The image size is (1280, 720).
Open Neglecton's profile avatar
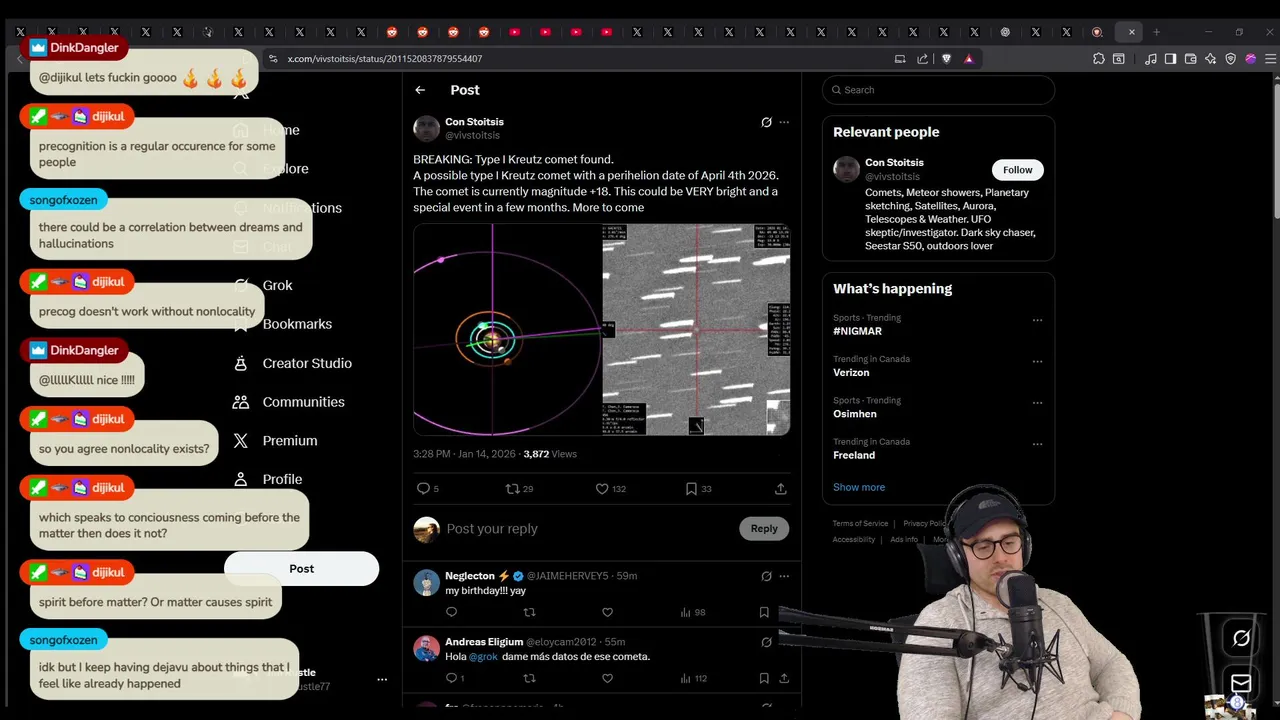tap(427, 583)
